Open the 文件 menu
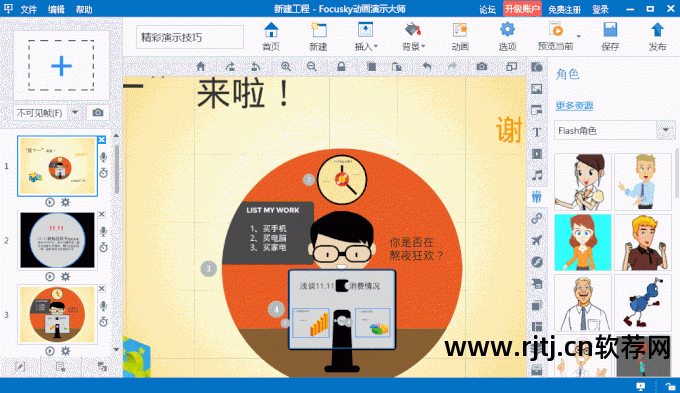The height and width of the screenshot is (393, 680). 28,9
